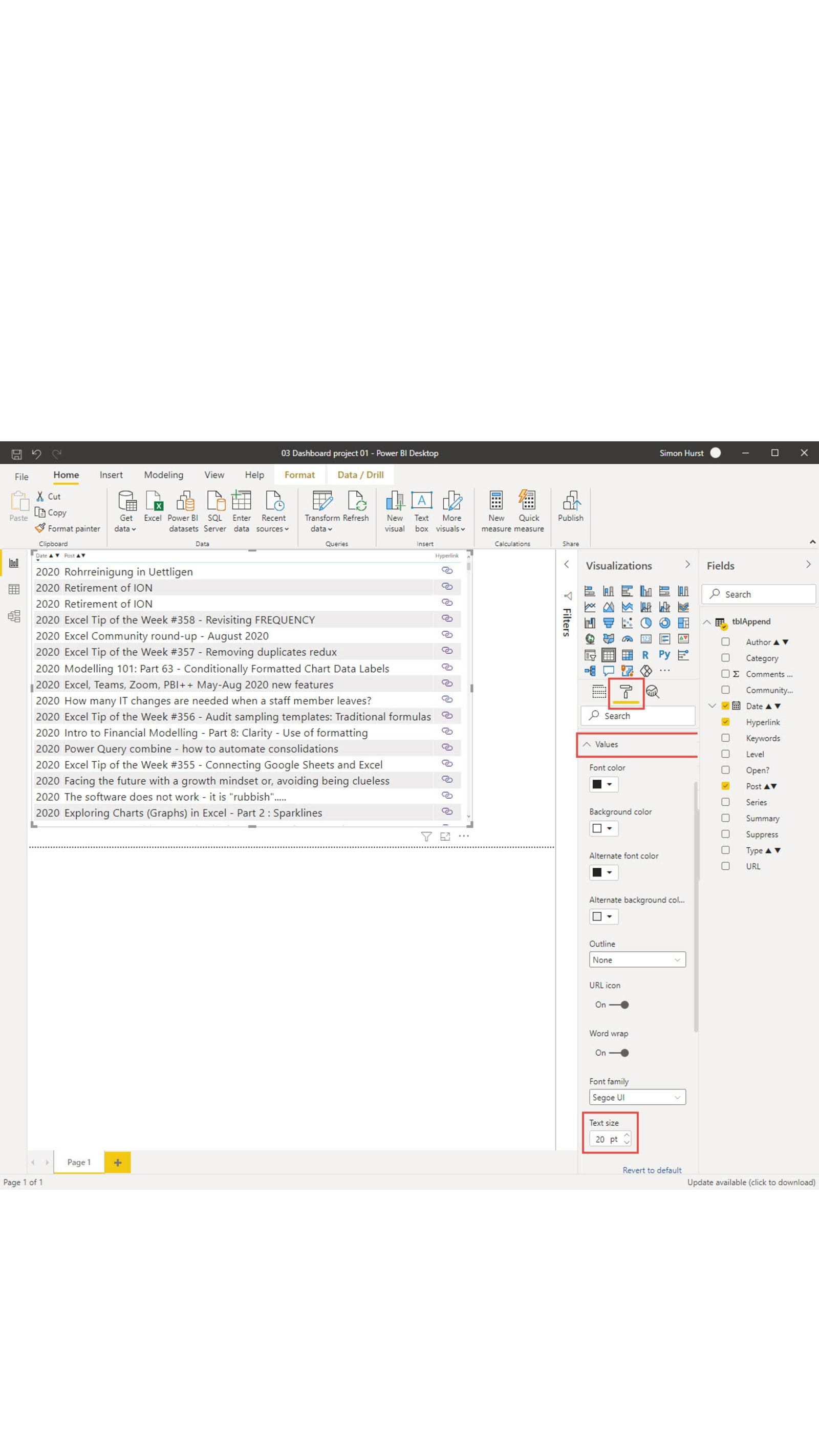Open the Modeling ribbon tab
The image size is (819, 1456).
click(x=163, y=475)
